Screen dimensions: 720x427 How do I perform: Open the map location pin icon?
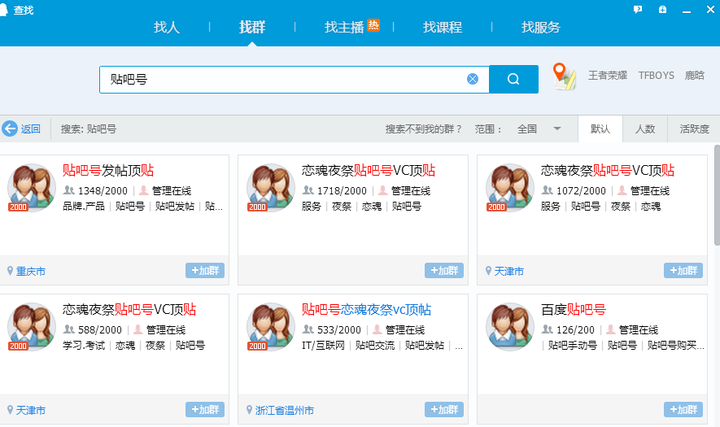564,76
